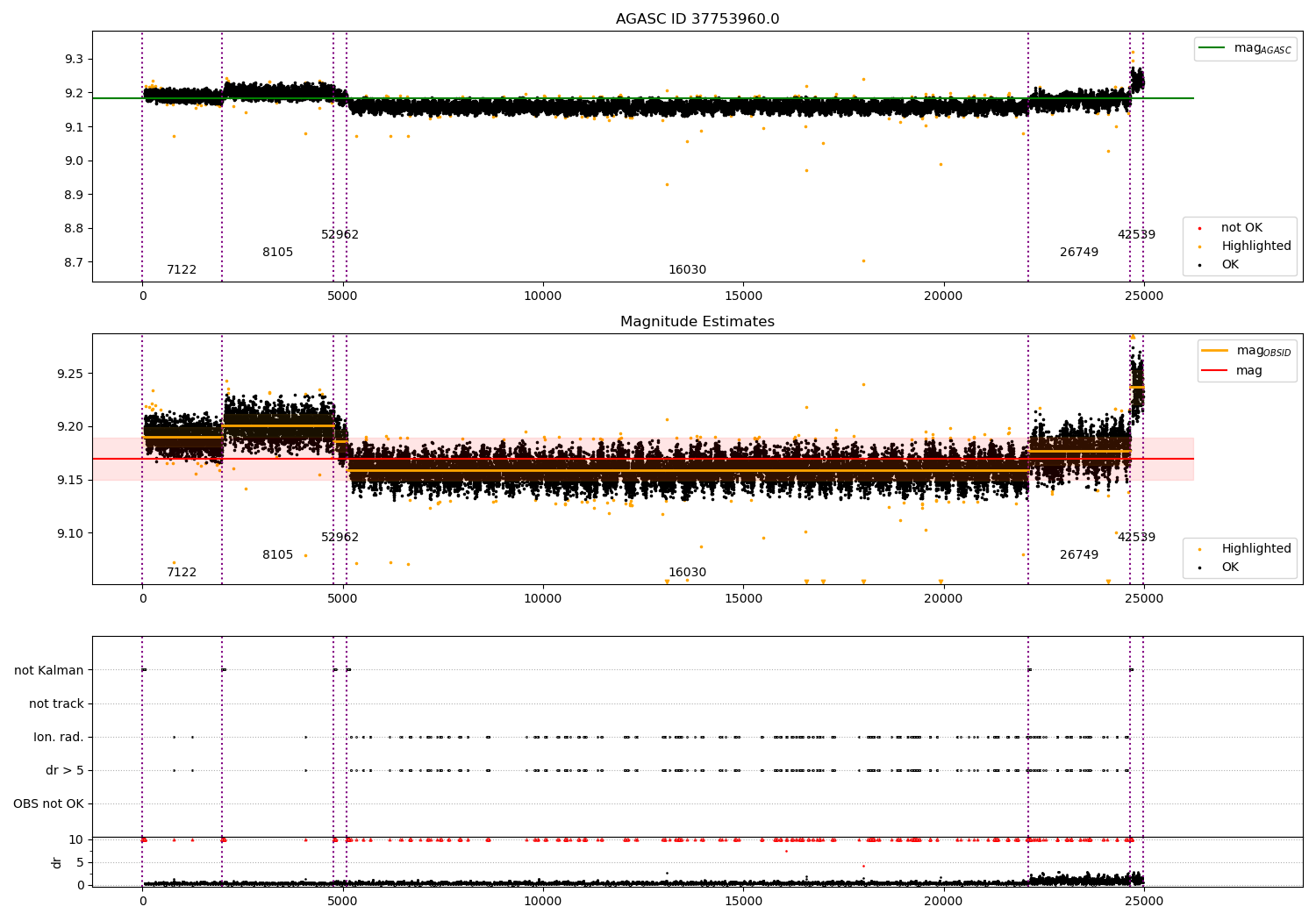Click x-axis tick 0 under bottom plot
The height and width of the screenshot is (921, 1316).
click(142, 901)
